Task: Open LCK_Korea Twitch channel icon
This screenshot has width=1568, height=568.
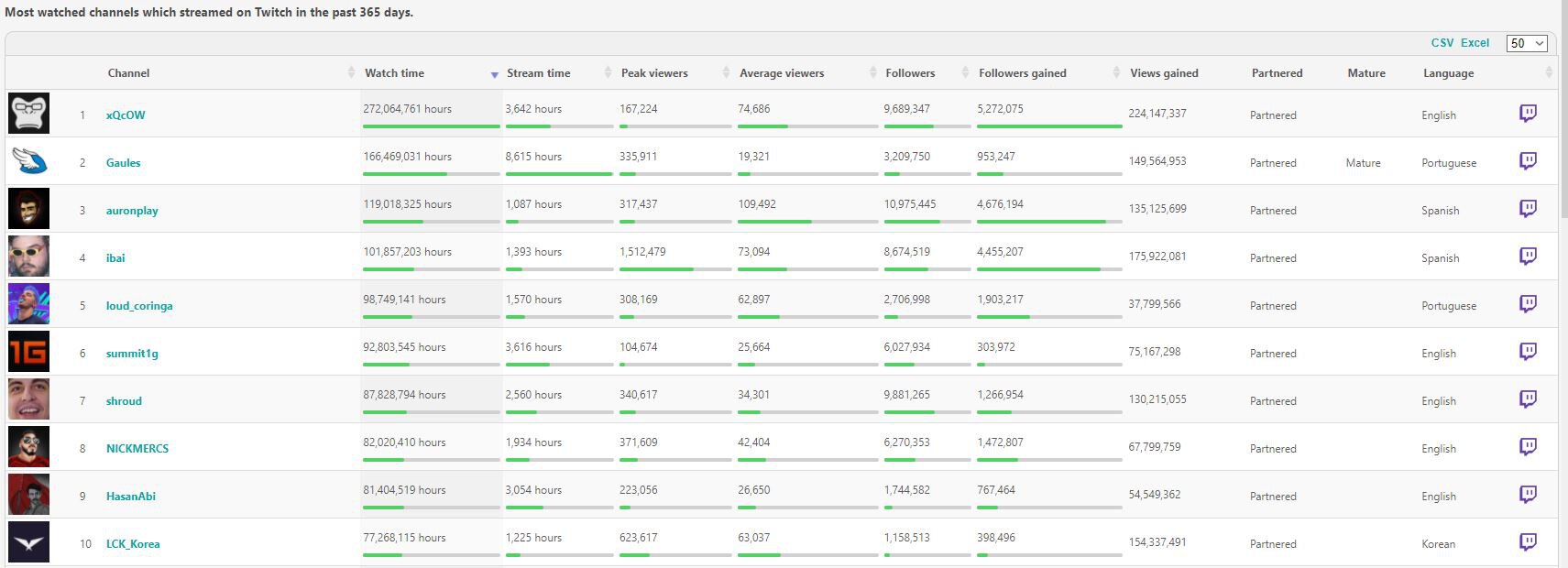Action: pyautogui.click(x=1528, y=542)
